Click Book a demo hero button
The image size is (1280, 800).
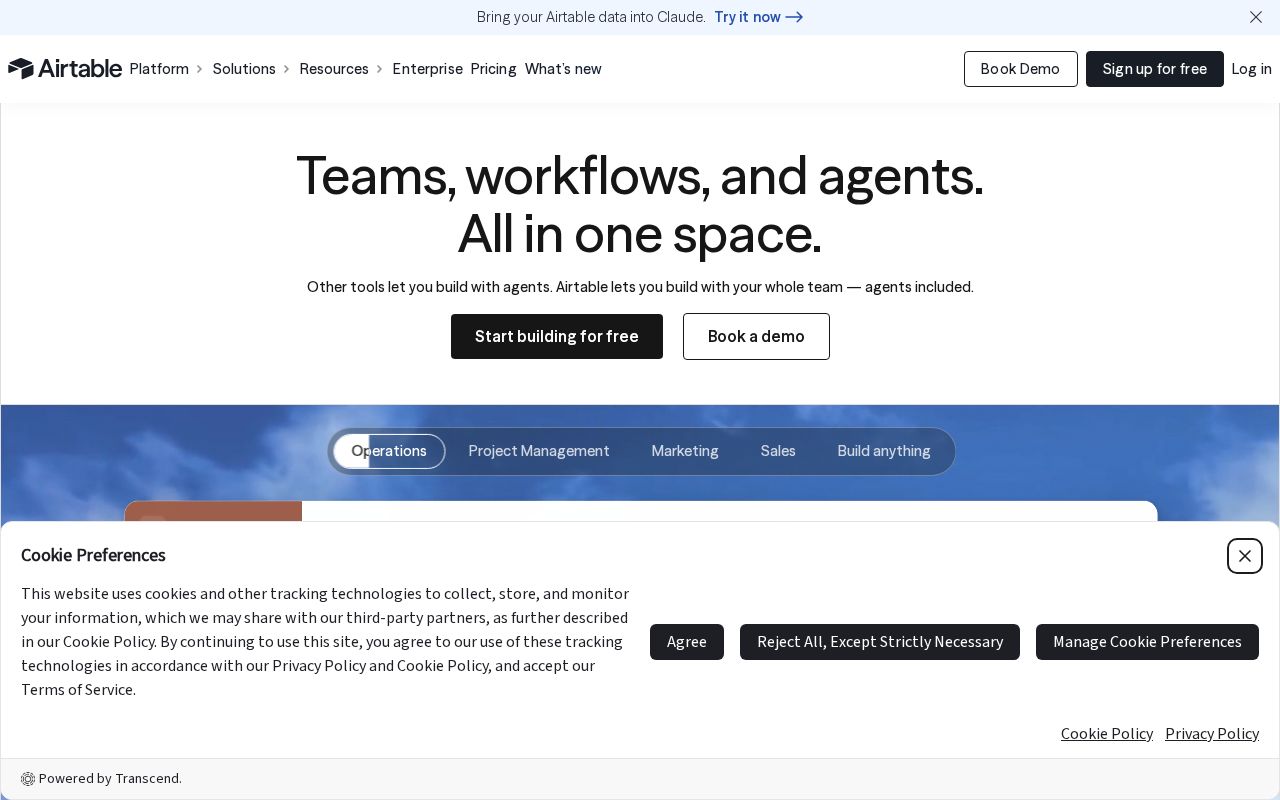756,336
